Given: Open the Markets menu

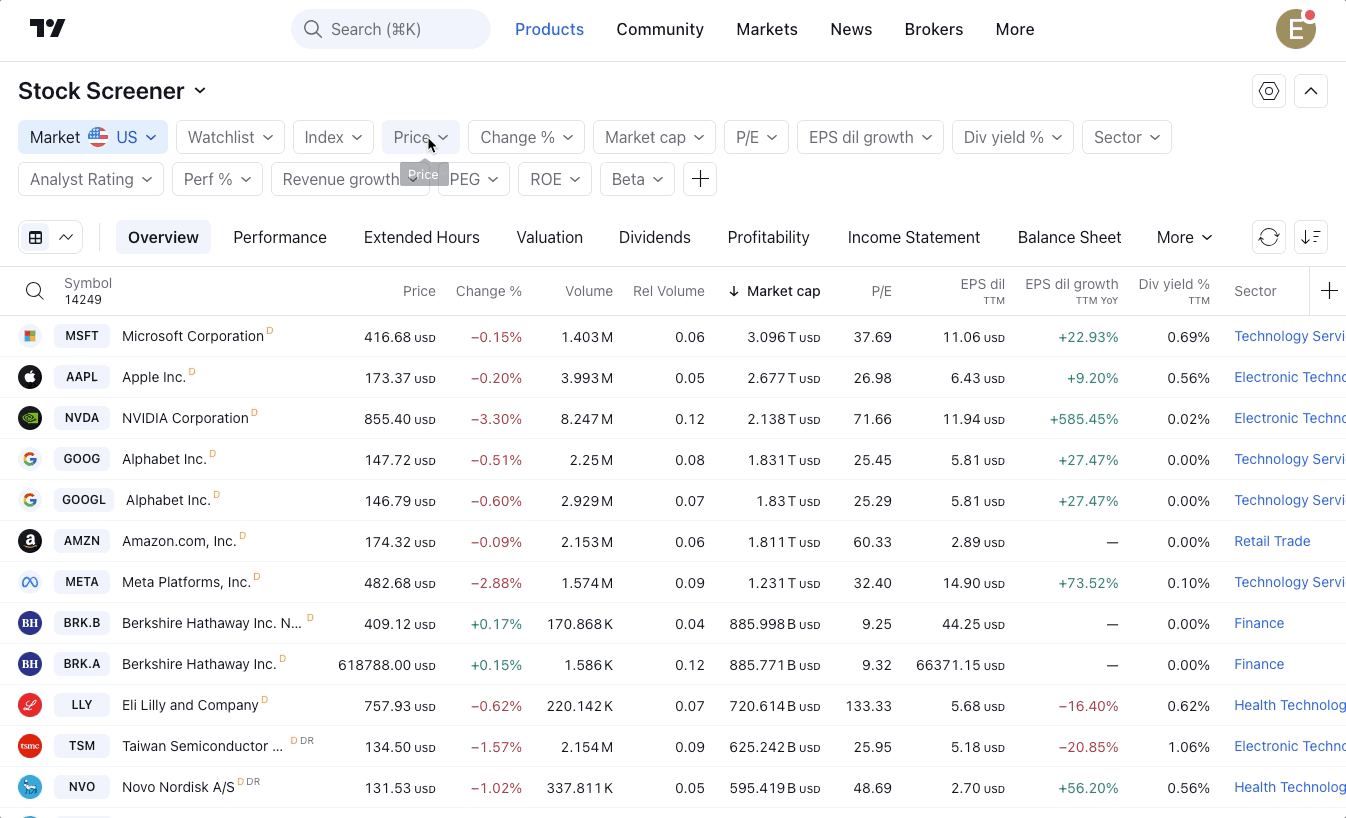Looking at the screenshot, I should pos(767,29).
